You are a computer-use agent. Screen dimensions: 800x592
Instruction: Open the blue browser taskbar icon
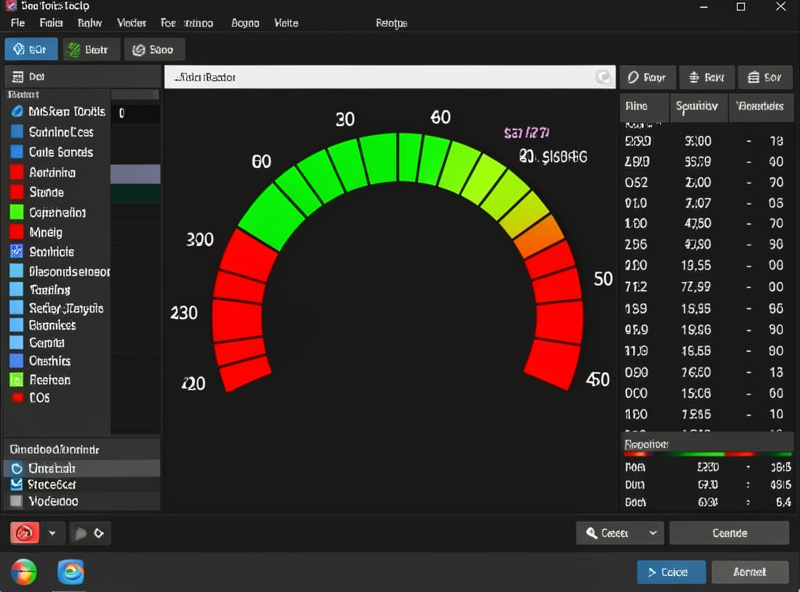tap(71, 572)
